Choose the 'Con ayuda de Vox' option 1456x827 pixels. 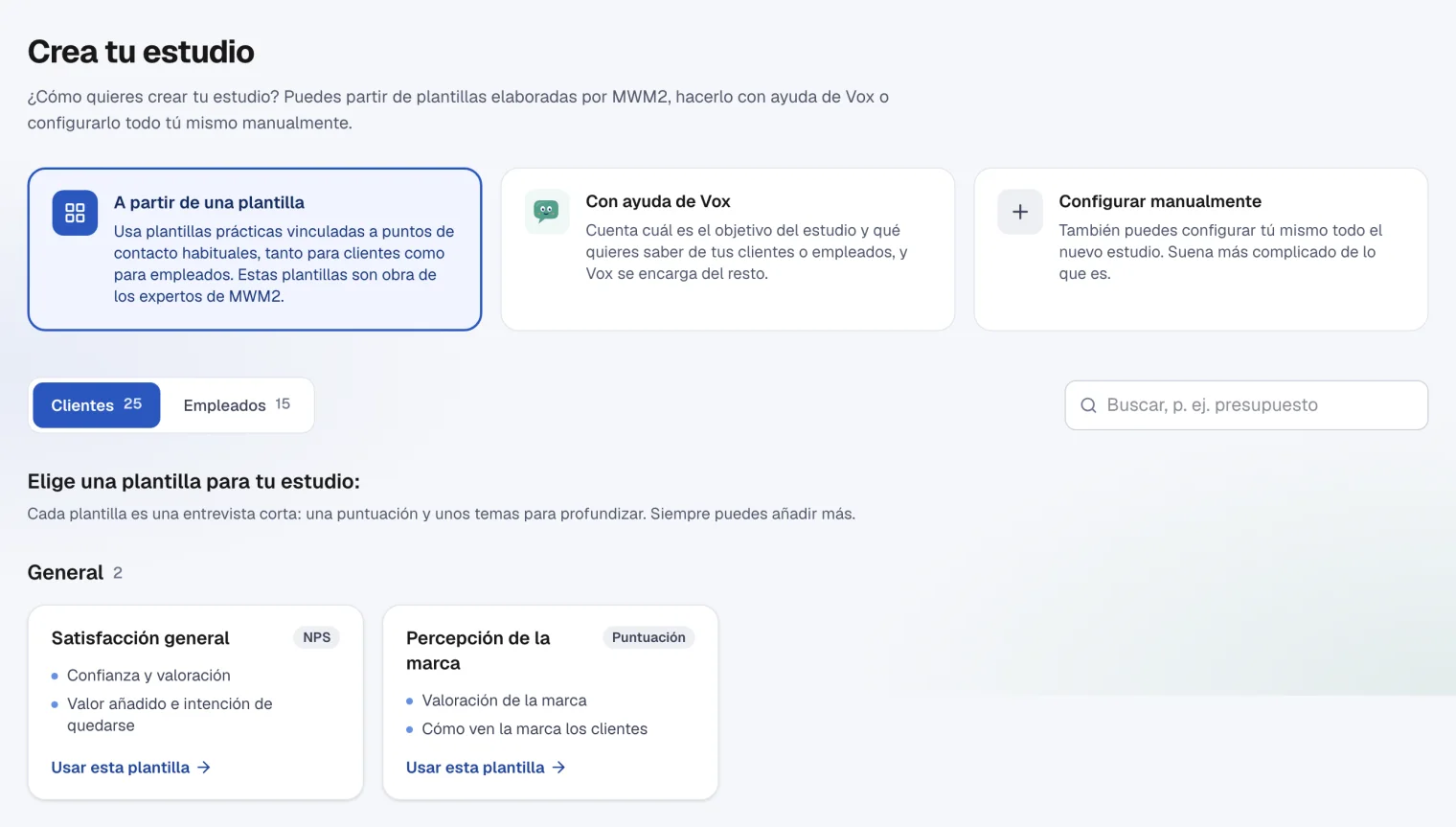click(x=728, y=249)
